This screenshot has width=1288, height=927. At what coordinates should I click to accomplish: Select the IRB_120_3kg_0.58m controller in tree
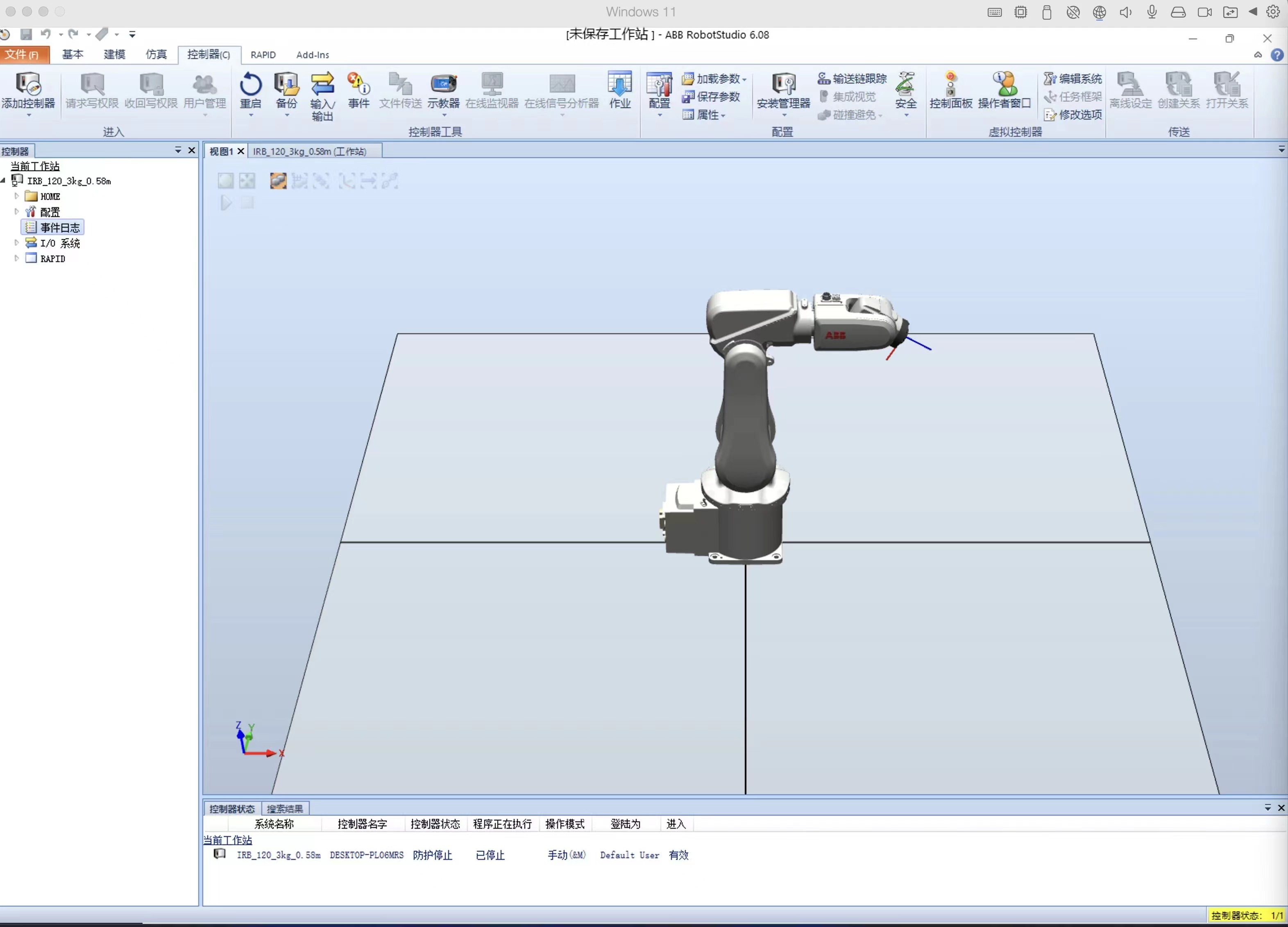coord(62,181)
